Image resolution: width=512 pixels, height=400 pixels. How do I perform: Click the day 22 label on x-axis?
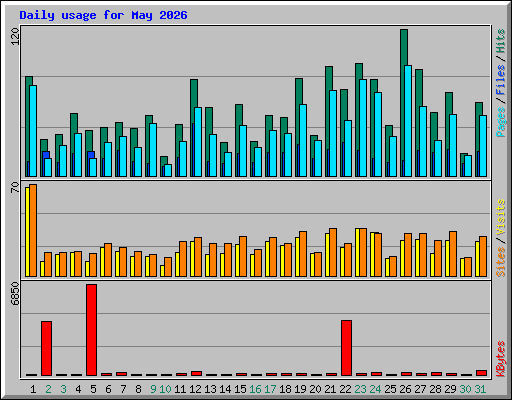click(345, 389)
